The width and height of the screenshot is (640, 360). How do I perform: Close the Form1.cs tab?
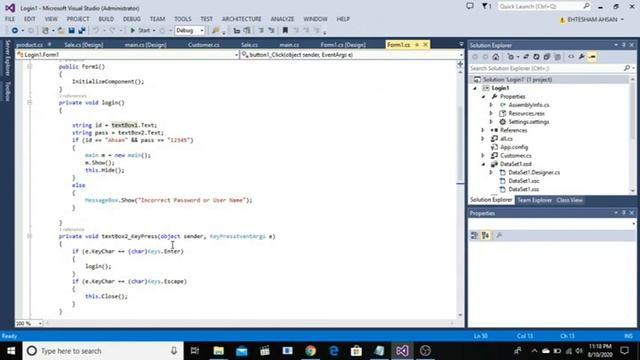pos(425,44)
